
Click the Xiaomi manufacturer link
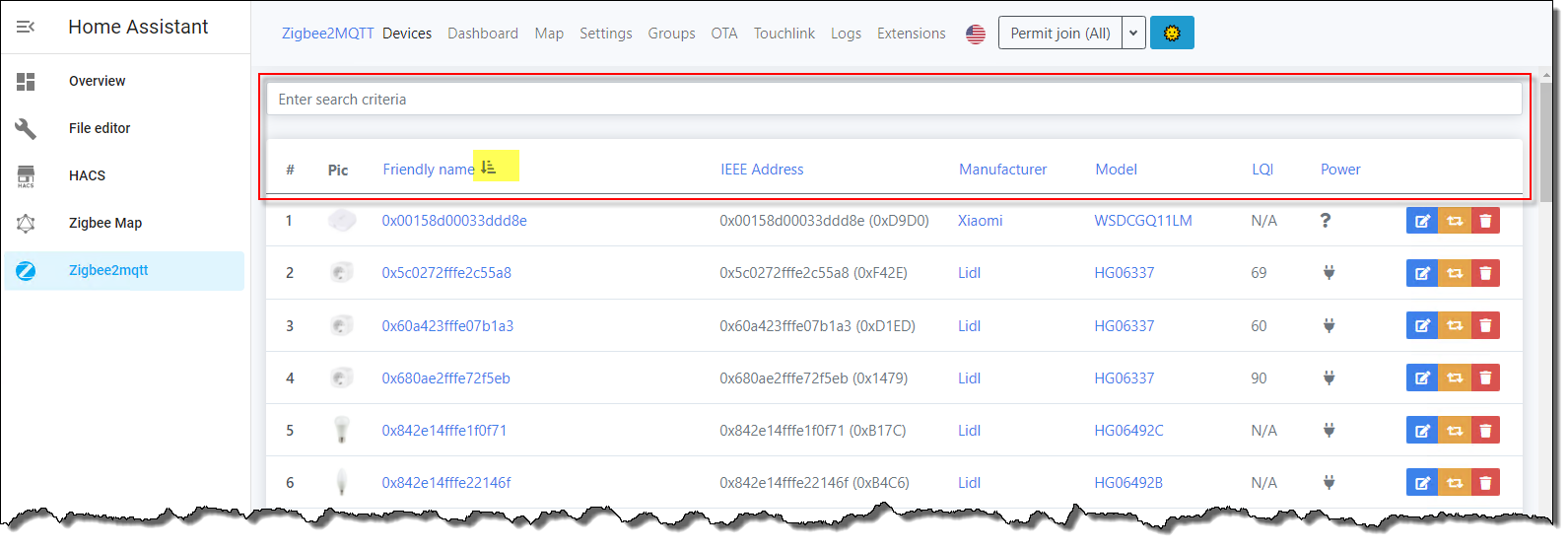click(x=981, y=221)
